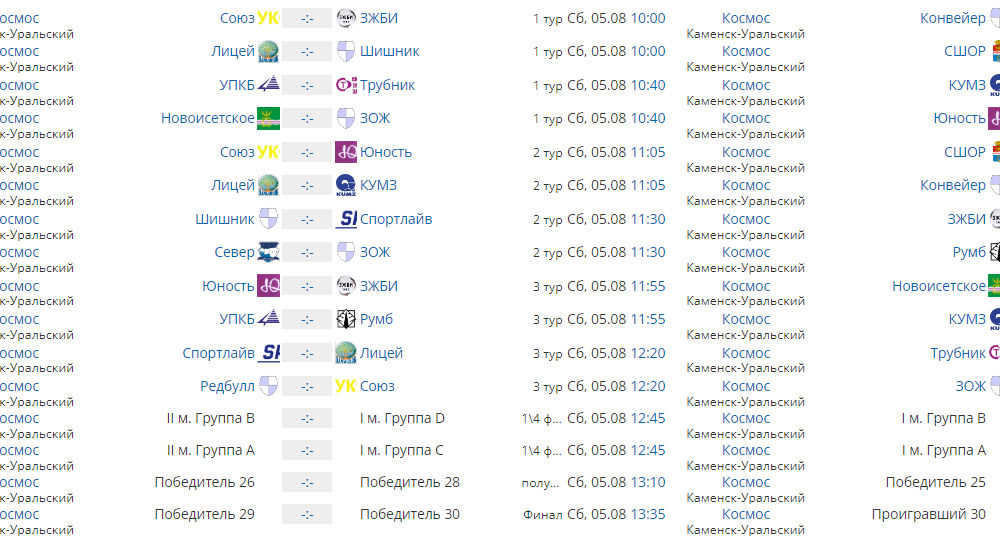Click ЗЖБИ logo in Юность–ЗЖБИ match
The height and width of the screenshot is (543, 1000).
[346, 286]
